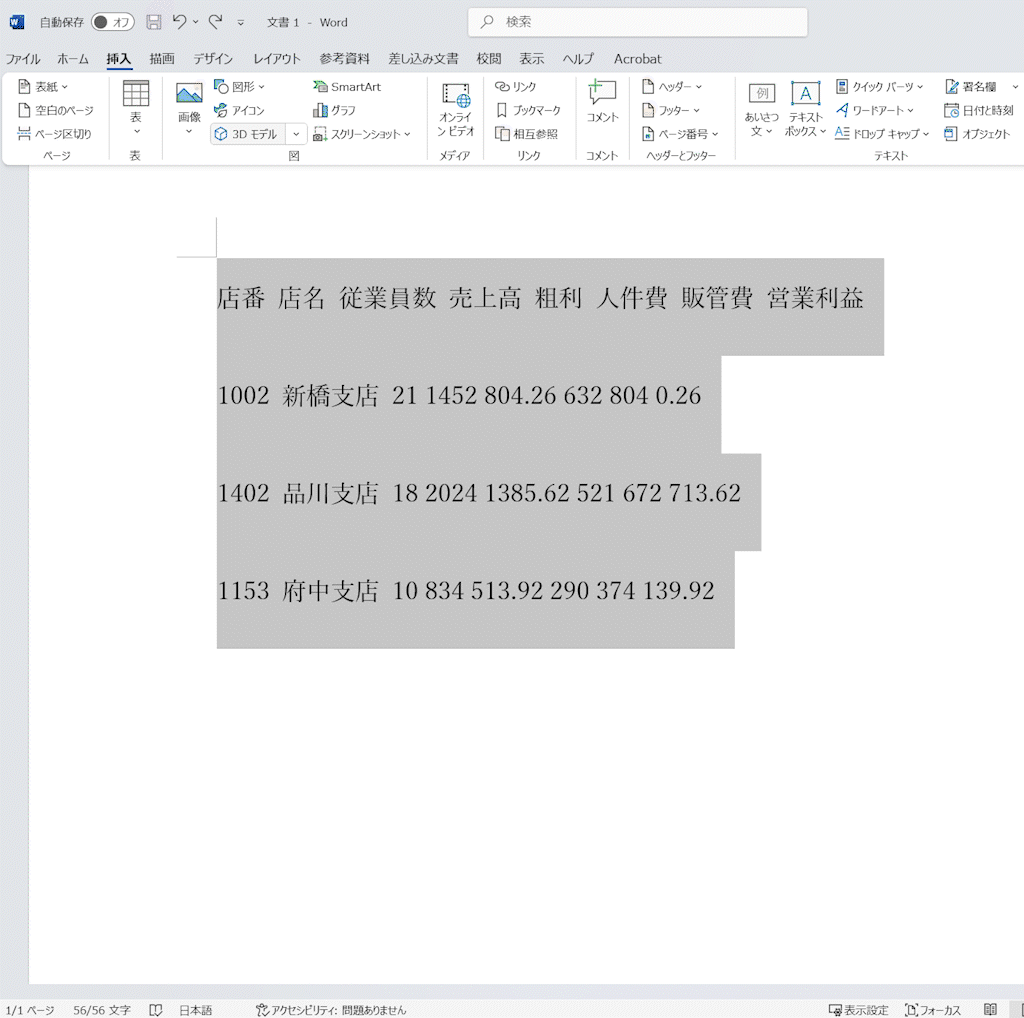Open the Layout (レイアウト) tab
Image resolution: width=1024 pixels, height=1018 pixels.
(x=277, y=59)
